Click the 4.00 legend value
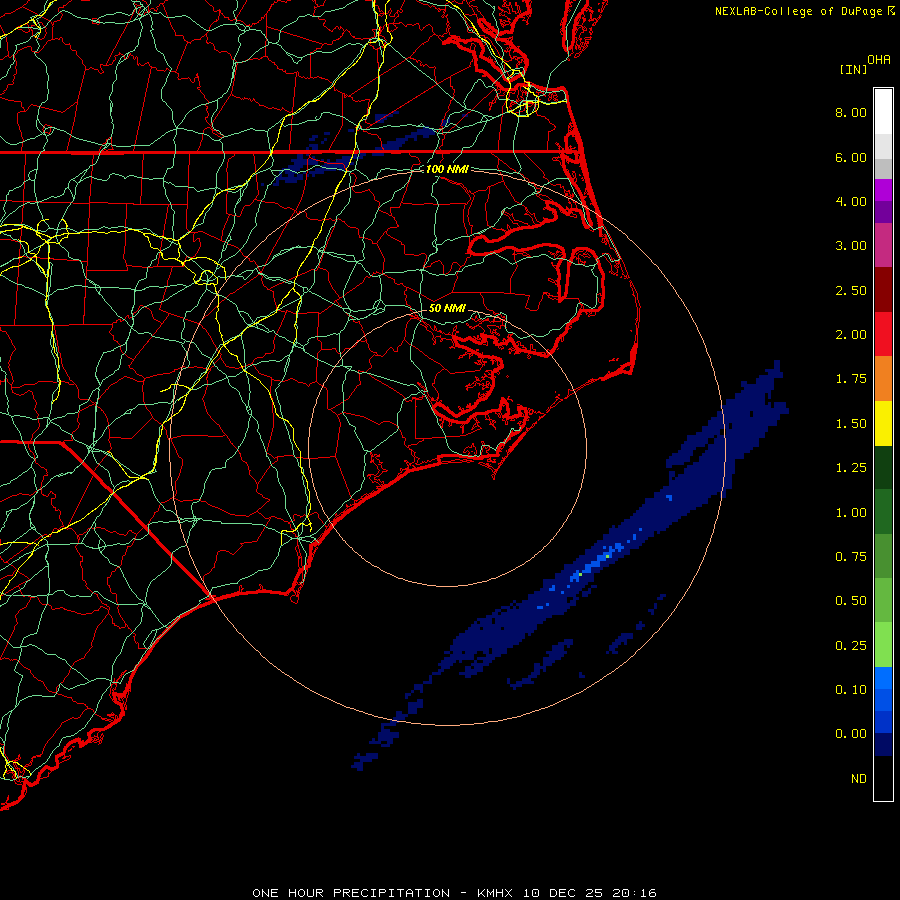Screen dimensions: 900x900 [851, 201]
